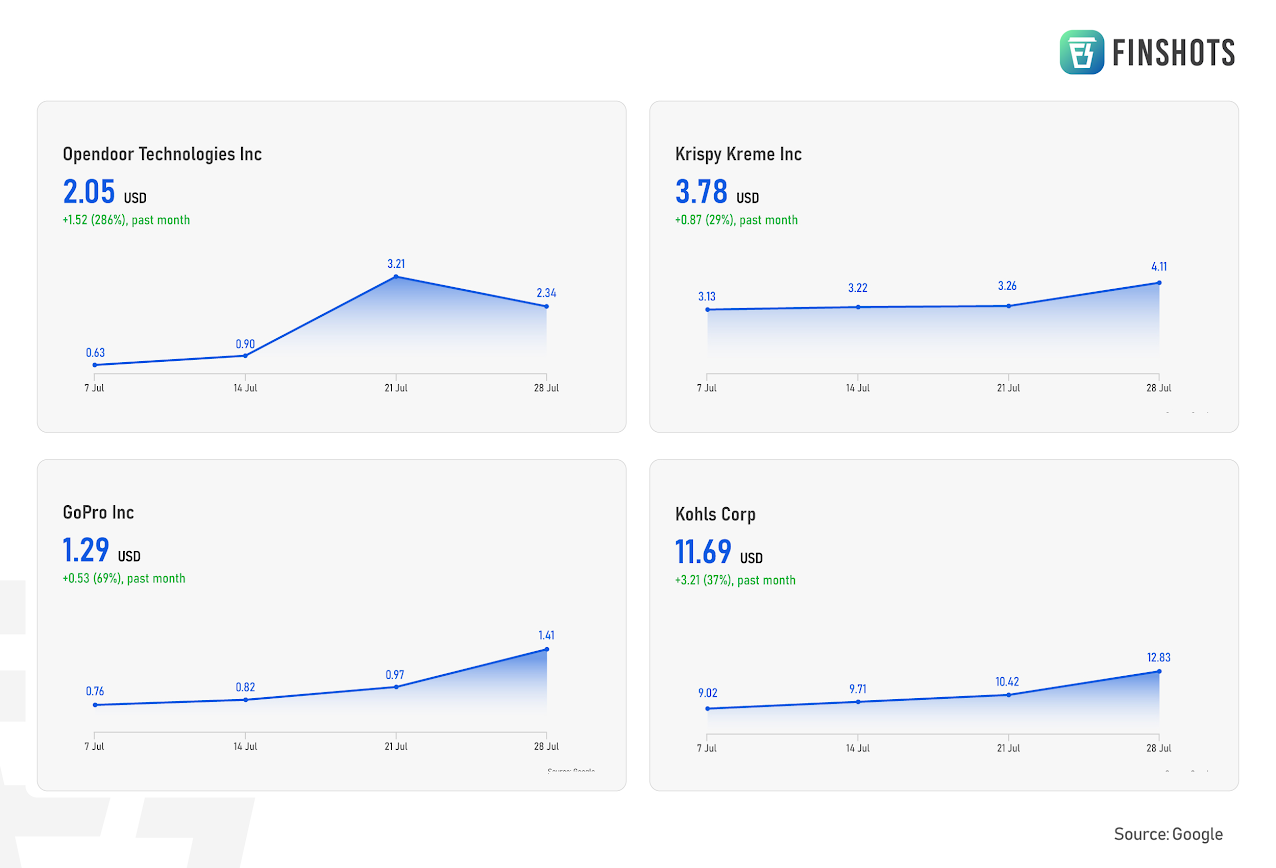Click the +0.53 (69%), past month change
This screenshot has height=868, width=1276.
point(124,578)
